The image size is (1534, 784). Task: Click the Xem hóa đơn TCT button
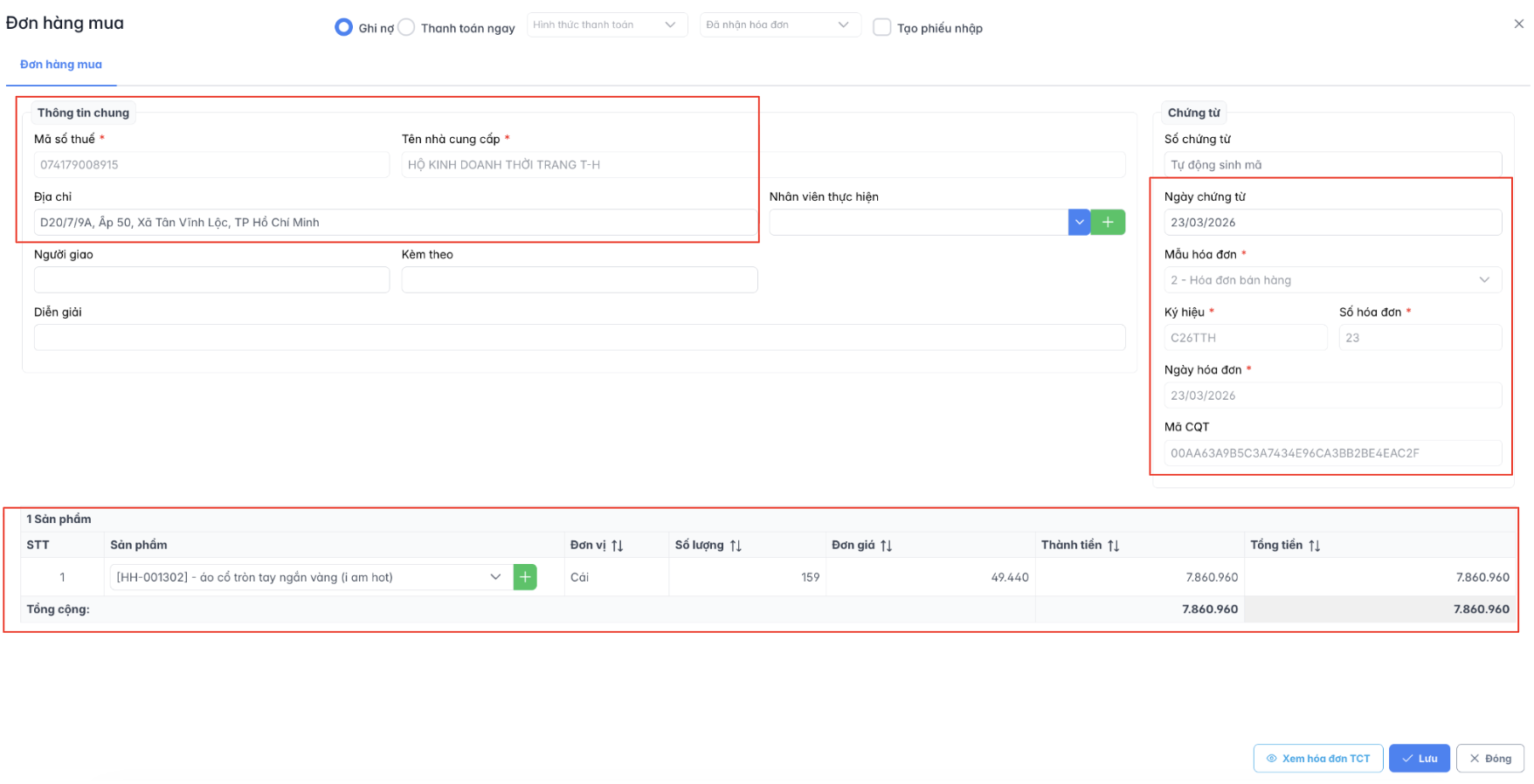point(1317,759)
